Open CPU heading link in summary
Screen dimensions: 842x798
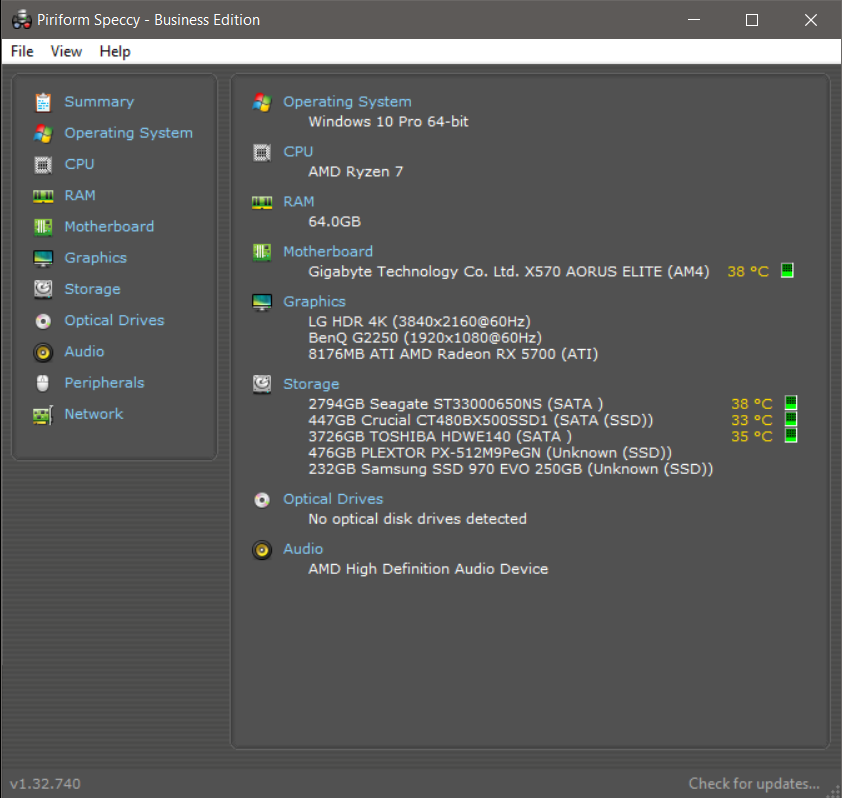pyautogui.click(x=298, y=152)
